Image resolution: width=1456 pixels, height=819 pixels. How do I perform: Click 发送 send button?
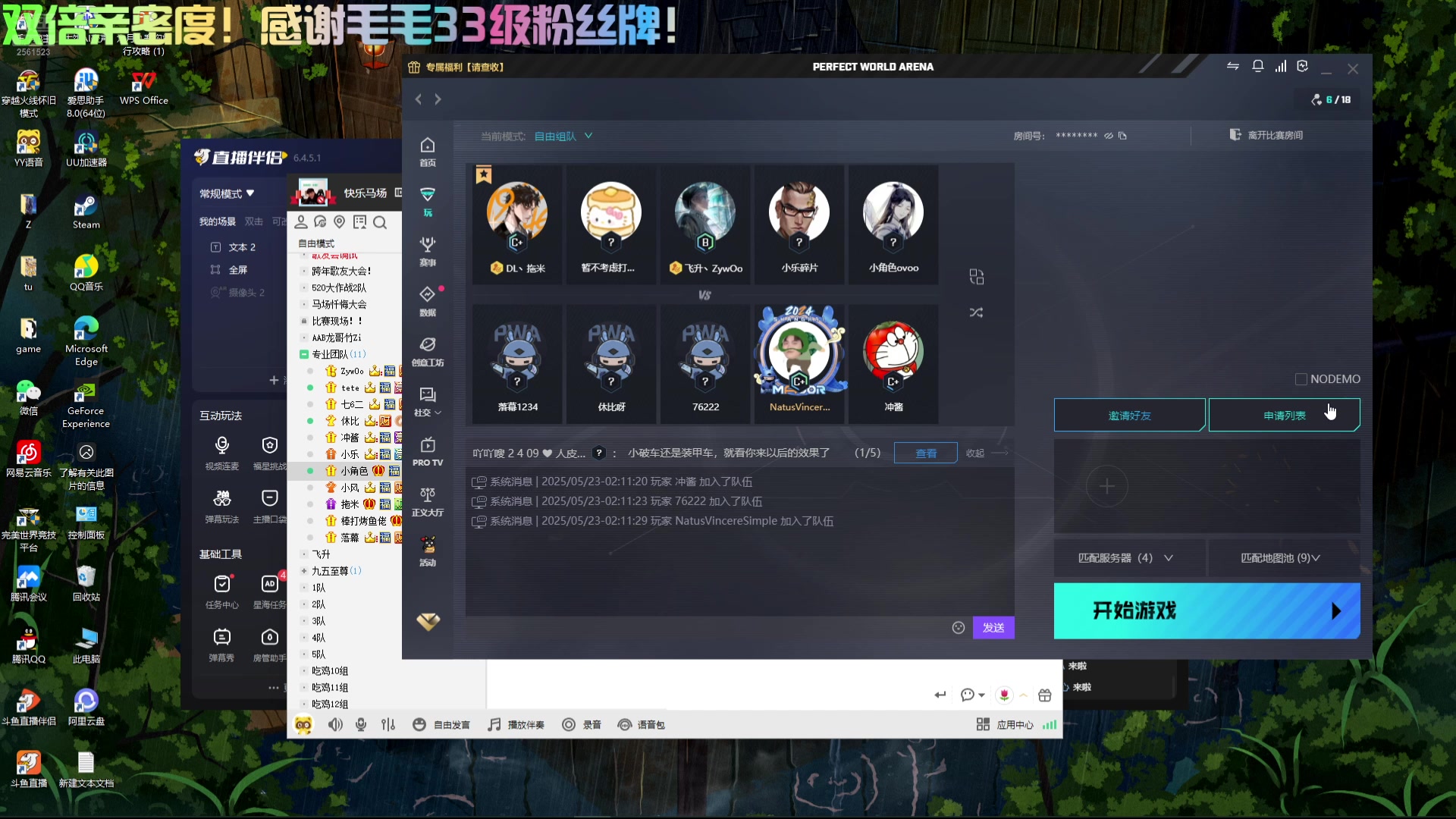pyautogui.click(x=993, y=628)
